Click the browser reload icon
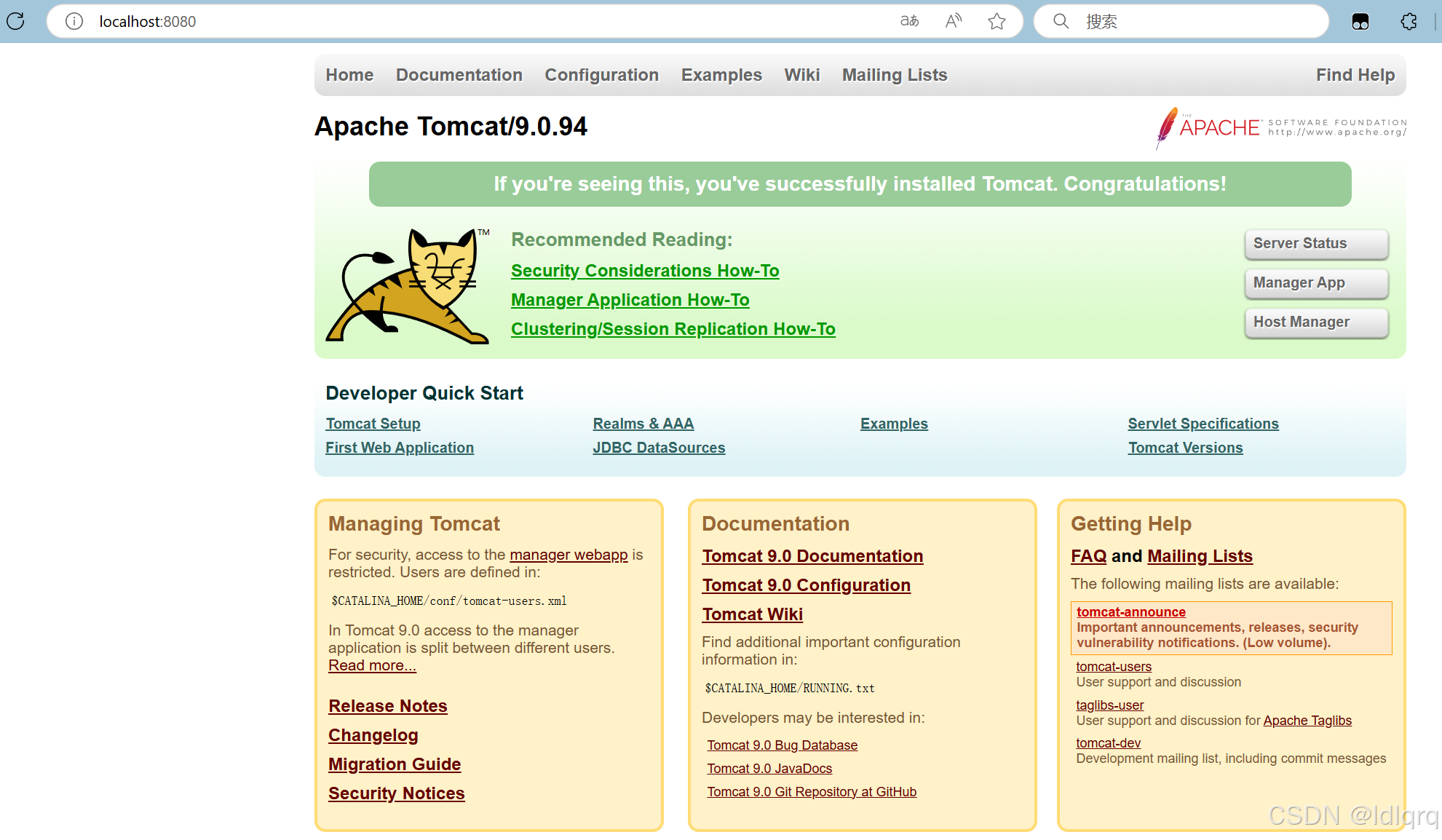 (16, 21)
